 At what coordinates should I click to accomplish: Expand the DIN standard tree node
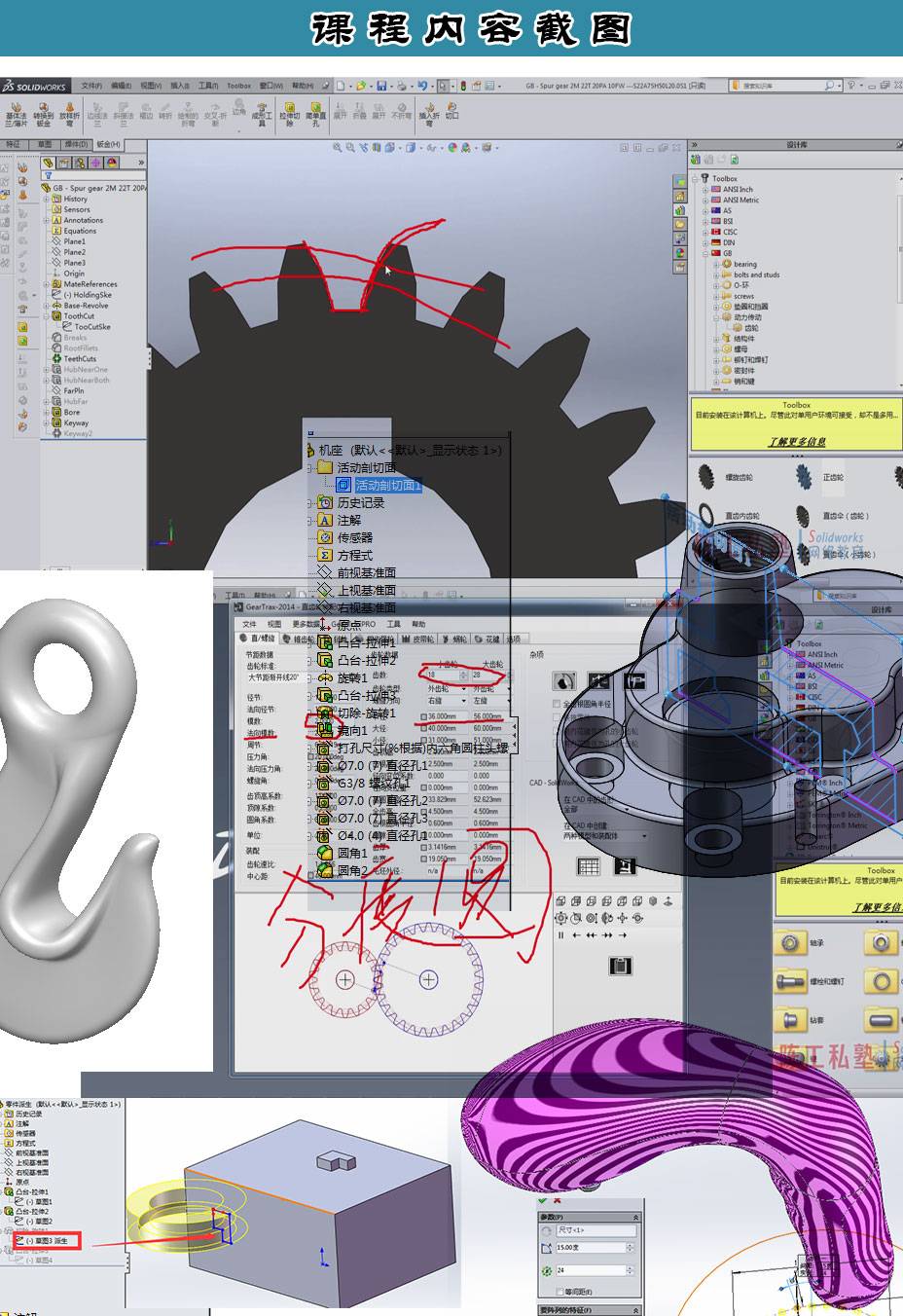[x=705, y=242]
